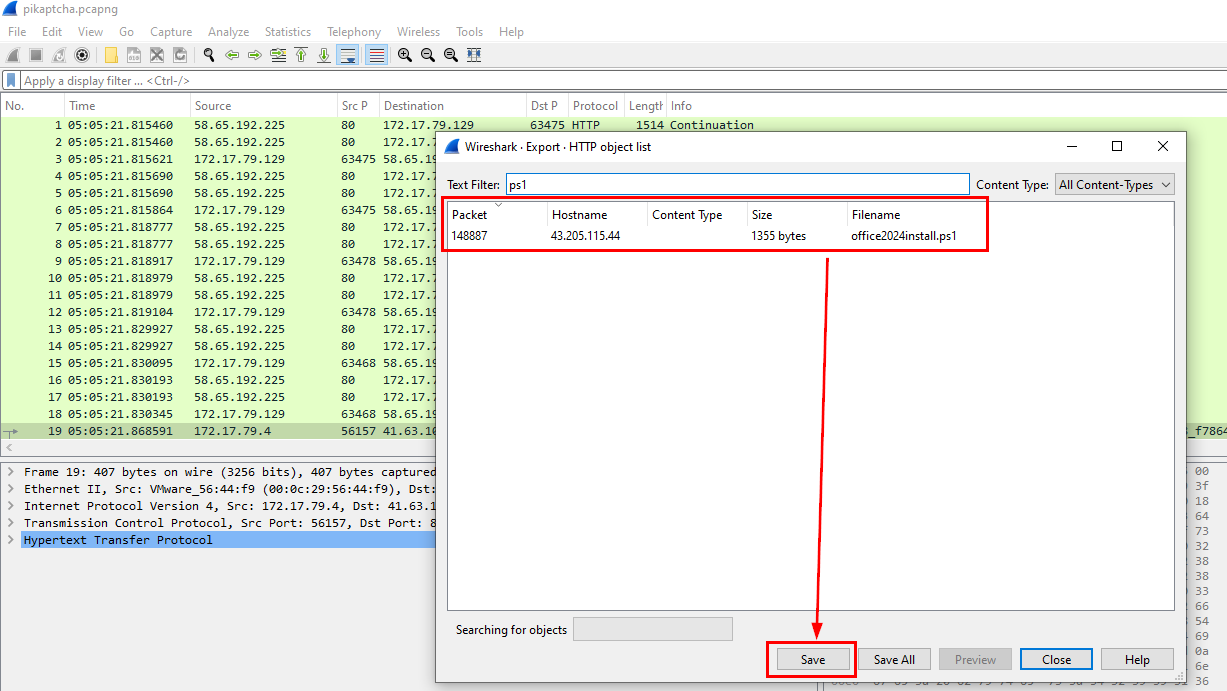Sort objects by Packet column header
Image resolution: width=1227 pixels, height=691 pixels.
[497, 215]
